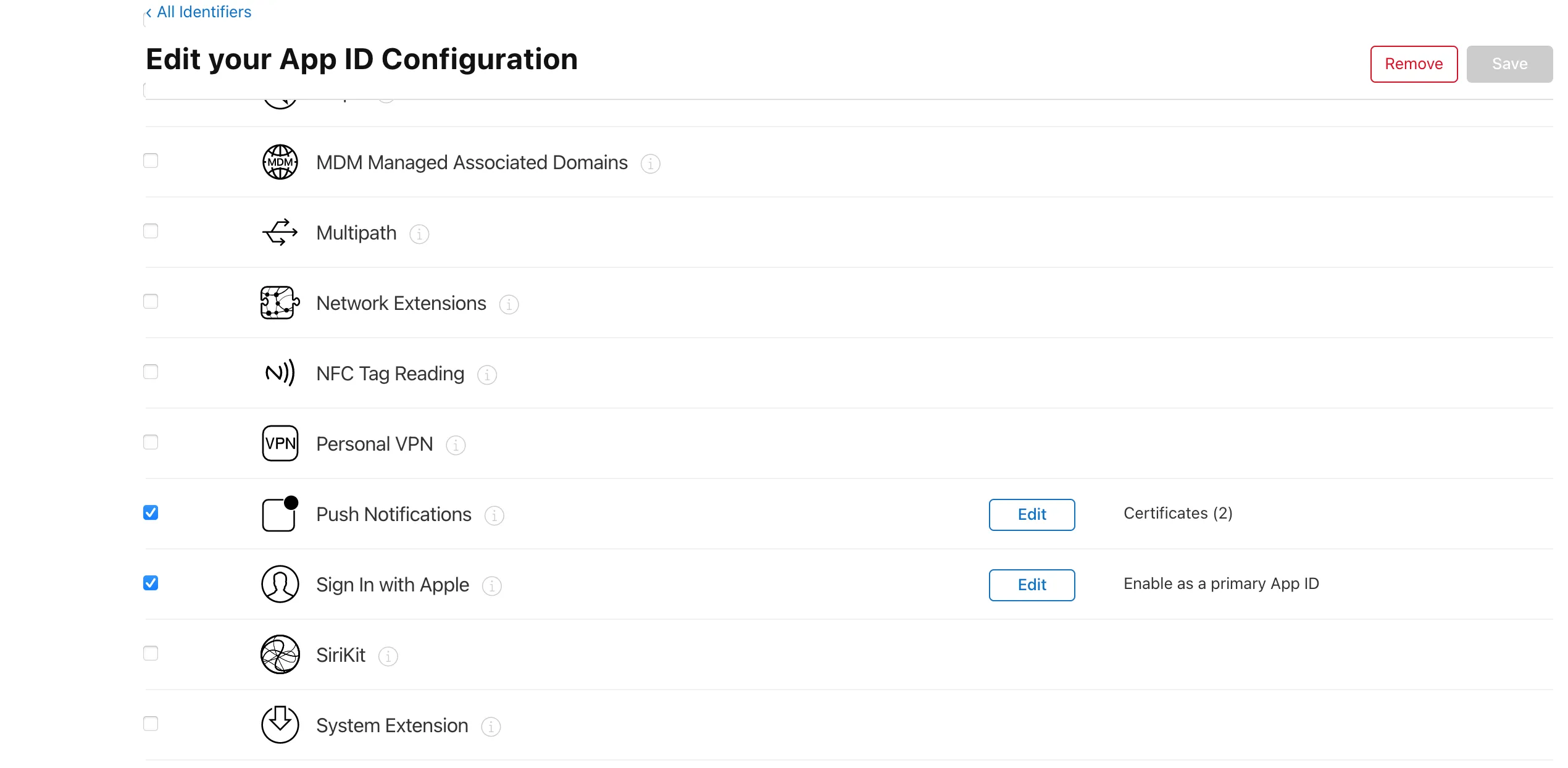Toggle the Sign In with Apple checkbox
This screenshot has width=1568, height=768.
pyautogui.click(x=152, y=584)
